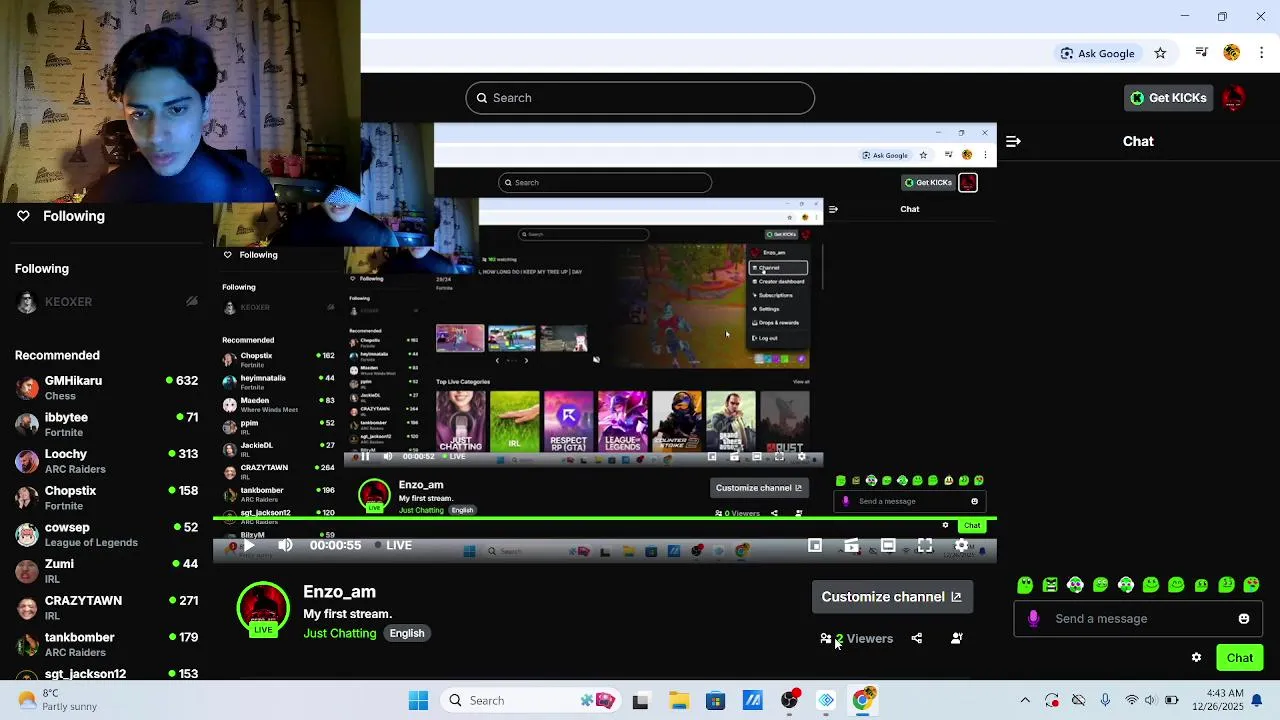The height and width of the screenshot is (720, 1280).
Task: Play or pause the live stream video
Action: pyautogui.click(x=249, y=545)
